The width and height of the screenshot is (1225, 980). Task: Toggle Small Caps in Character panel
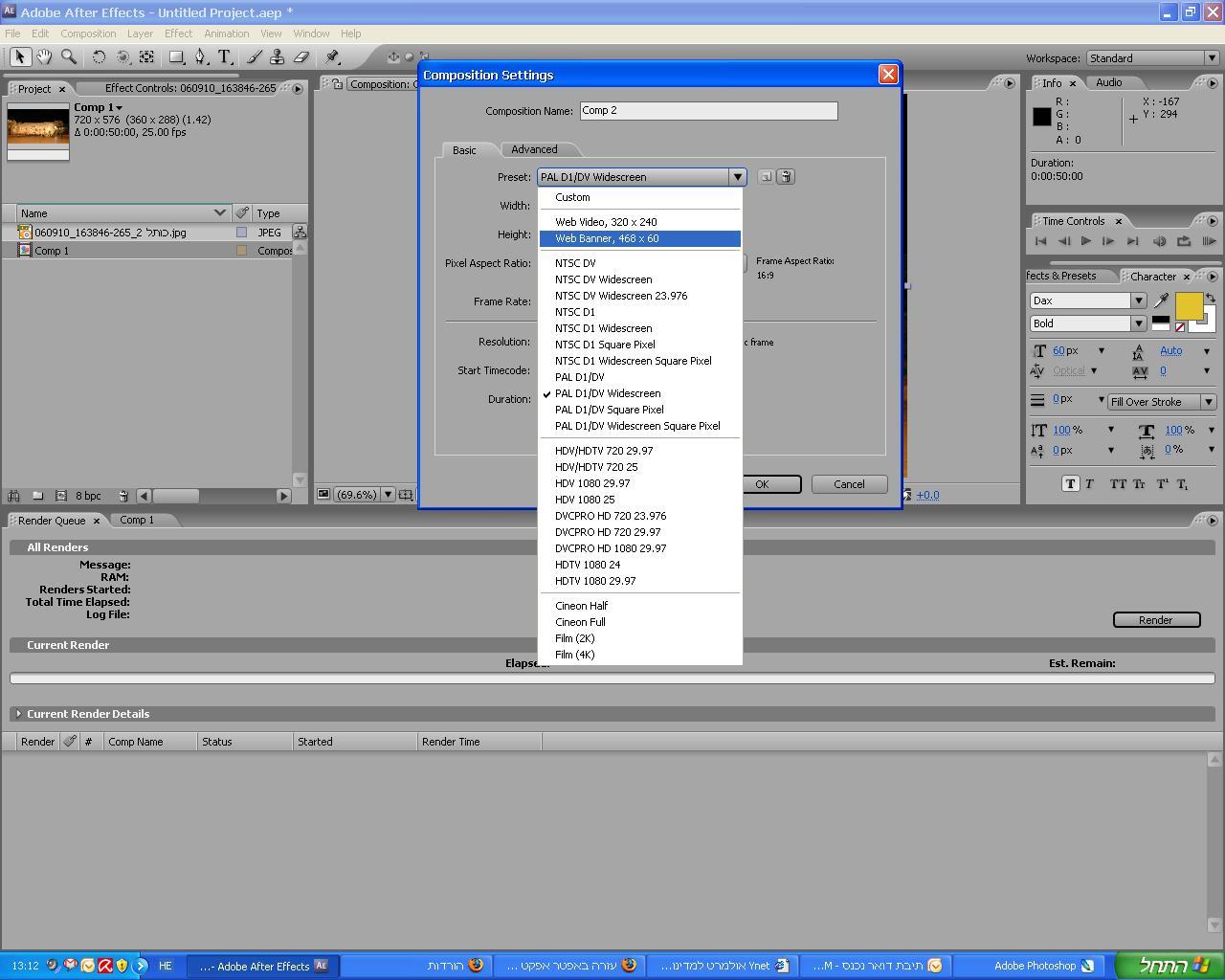click(x=1139, y=484)
